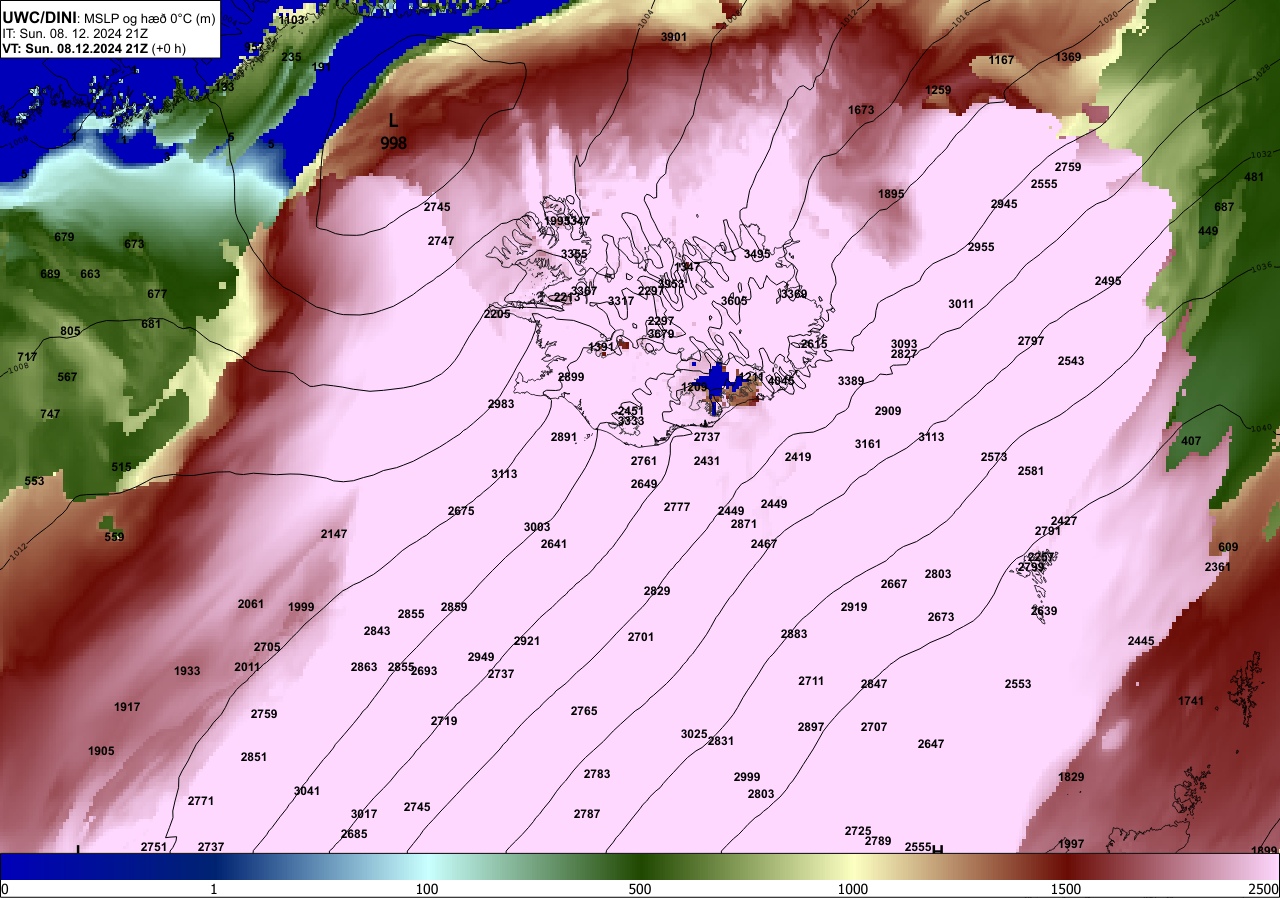
Task: Click the '2553' value label
Action: 1018,684
